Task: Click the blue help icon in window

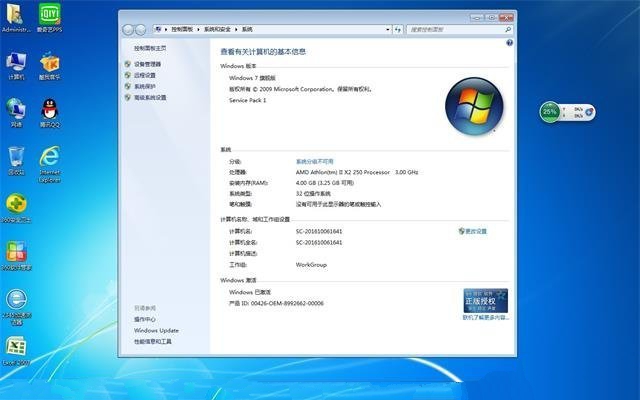Action: point(509,43)
